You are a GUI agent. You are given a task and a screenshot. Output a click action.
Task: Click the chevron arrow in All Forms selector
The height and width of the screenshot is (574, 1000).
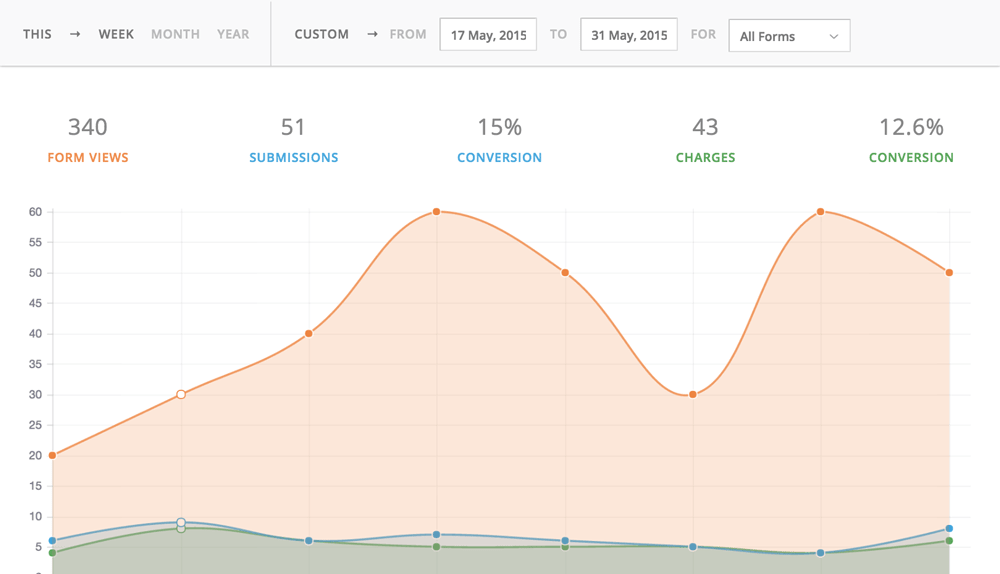[x=834, y=37]
